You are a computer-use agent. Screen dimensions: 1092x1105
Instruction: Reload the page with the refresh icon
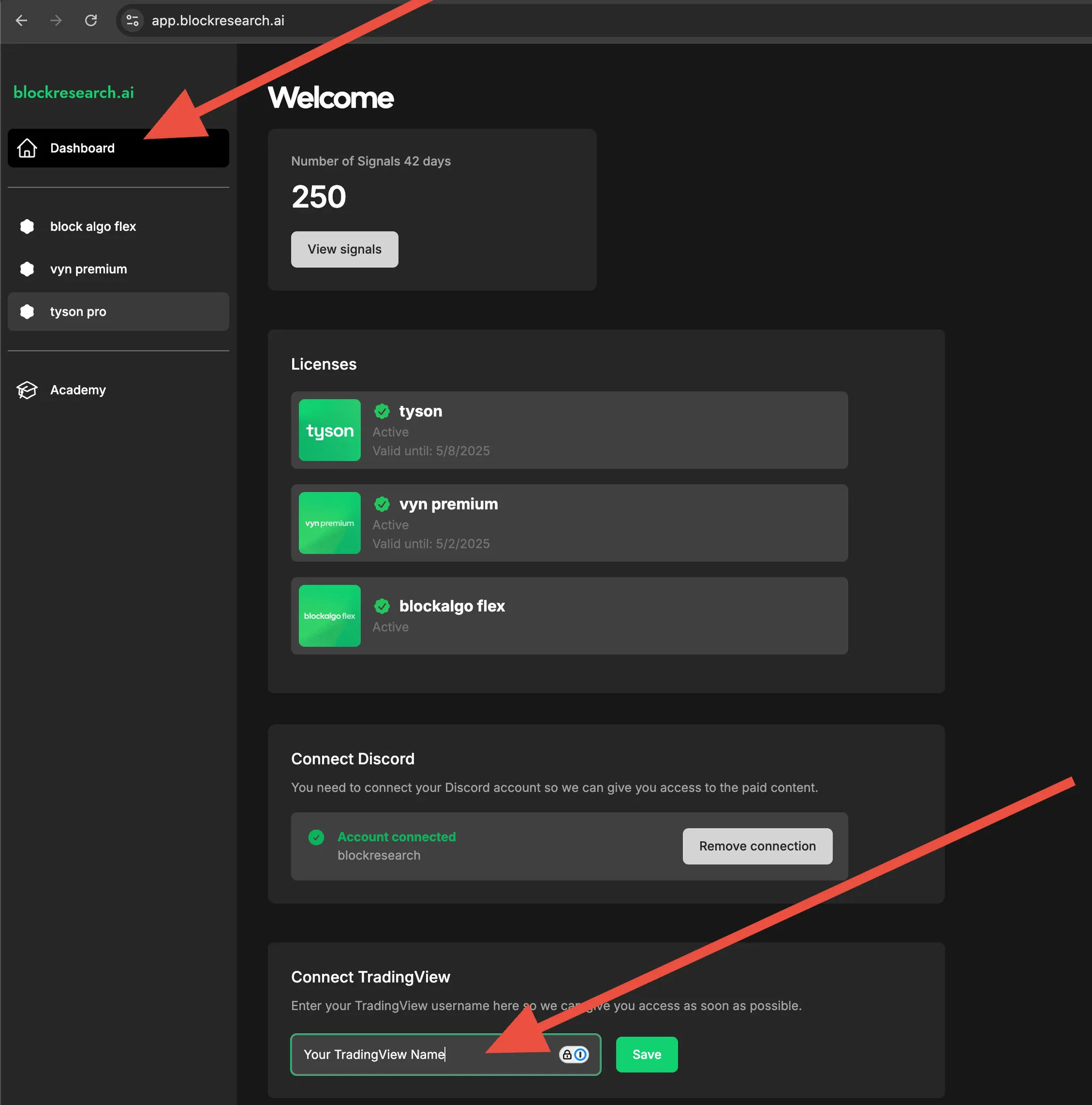tap(92, 21)
